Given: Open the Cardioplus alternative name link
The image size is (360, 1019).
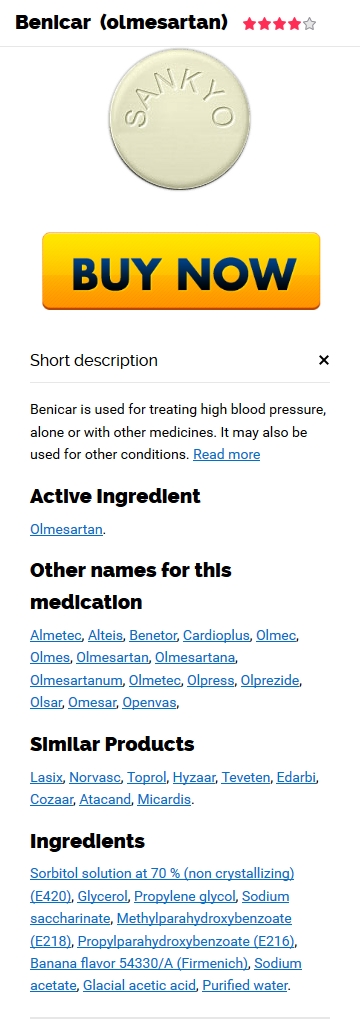Looking at the screenshot, I should tap(216, 635).
